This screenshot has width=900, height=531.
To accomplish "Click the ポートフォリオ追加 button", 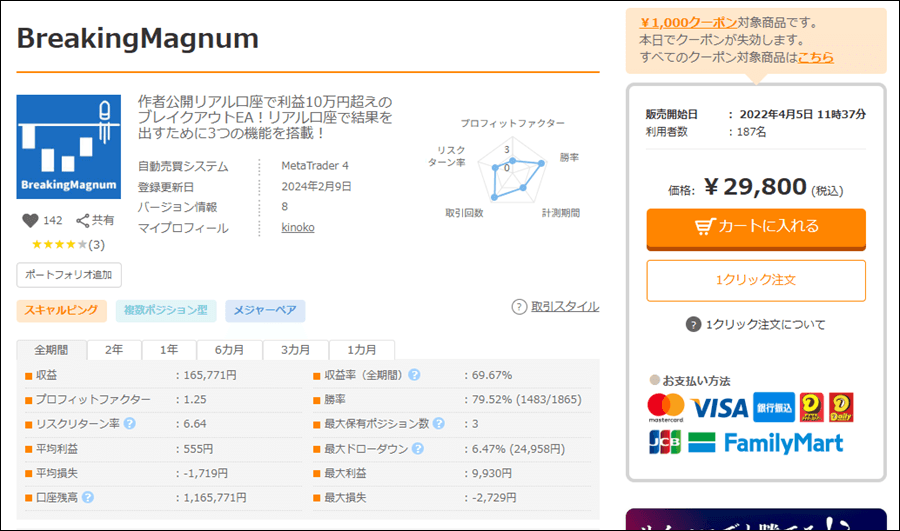I will tap(69, 274).
